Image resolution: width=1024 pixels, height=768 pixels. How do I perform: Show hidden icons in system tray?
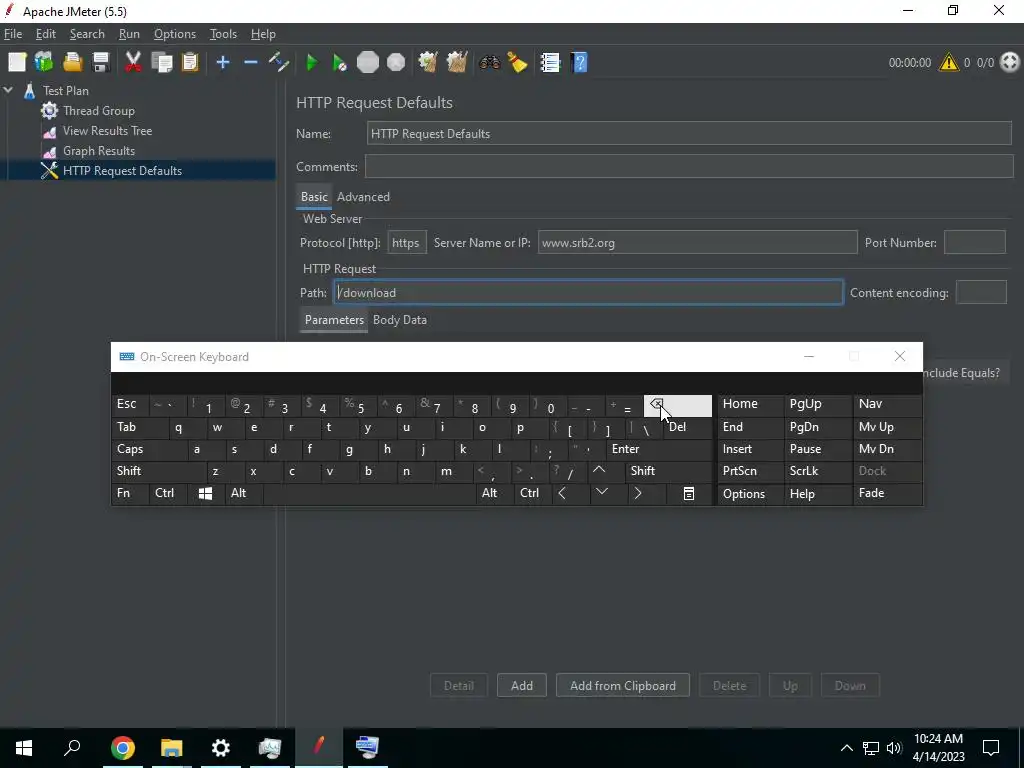[x=846, y=748]
